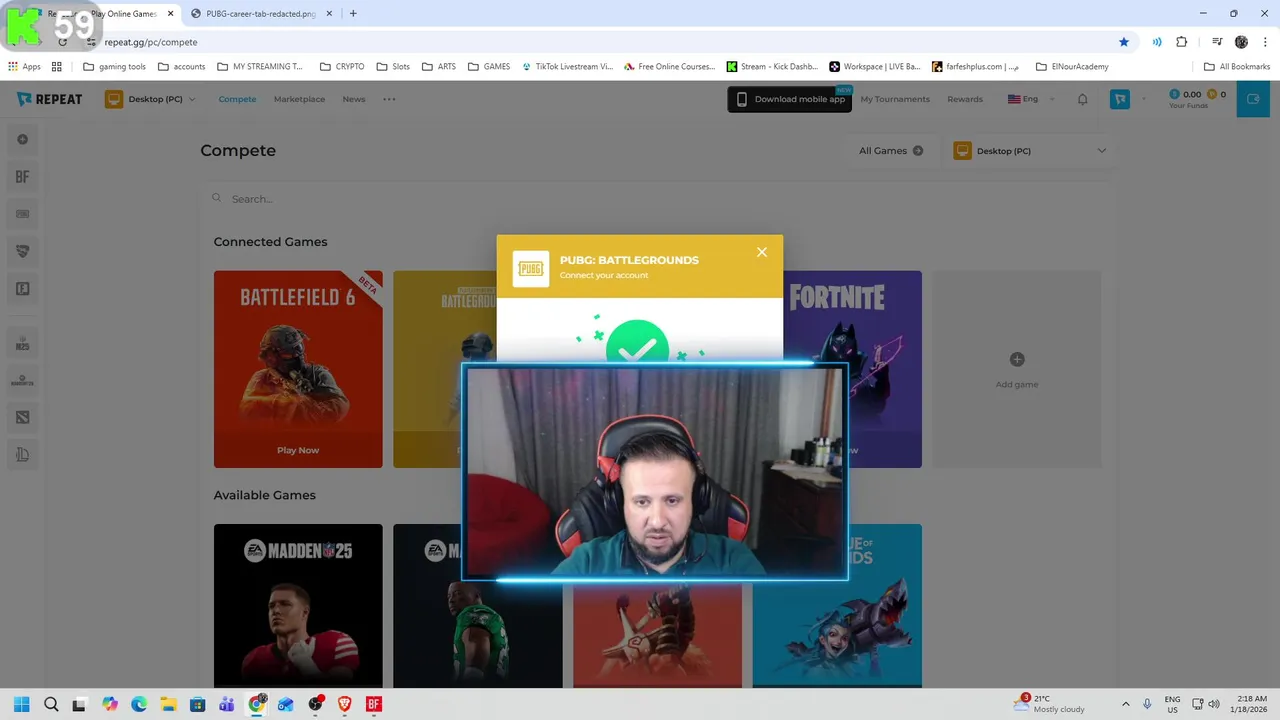Open the Windows Start menu
Viewport: 1280px width, 720px height.
[x=22, y=704]
